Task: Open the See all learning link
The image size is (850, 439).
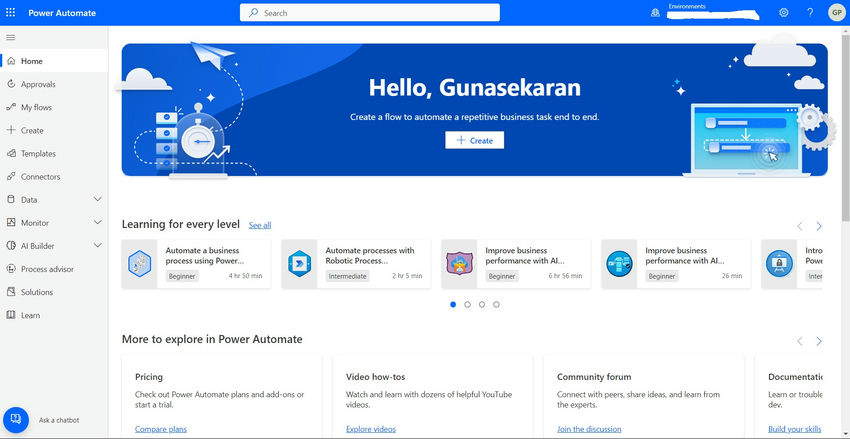Action: [x=260, y=225]
